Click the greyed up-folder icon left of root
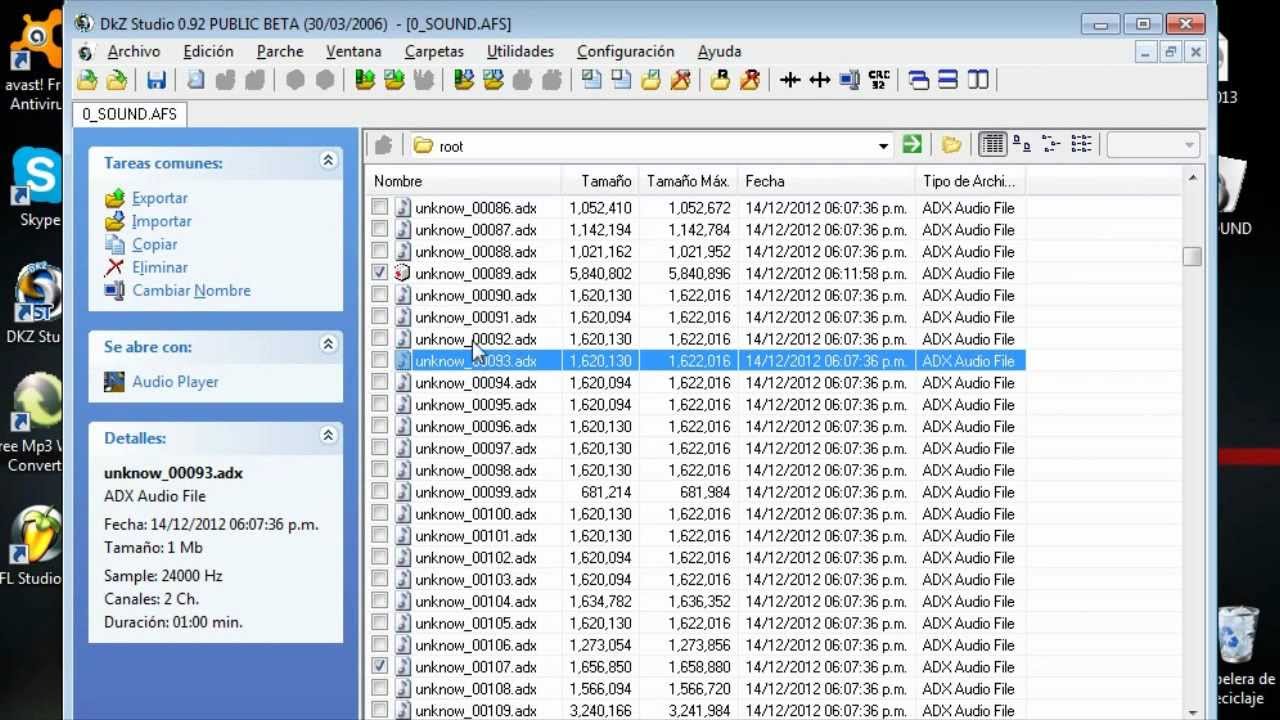 pyautogui.click(x=383, y=145)
